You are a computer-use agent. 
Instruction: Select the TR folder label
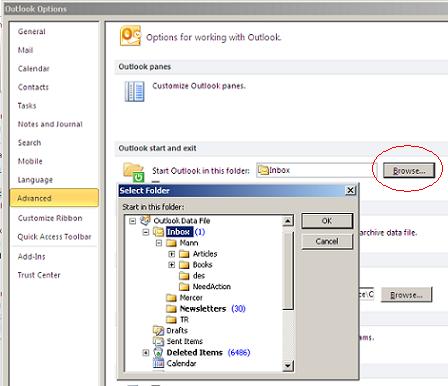(x=184, y=320)
